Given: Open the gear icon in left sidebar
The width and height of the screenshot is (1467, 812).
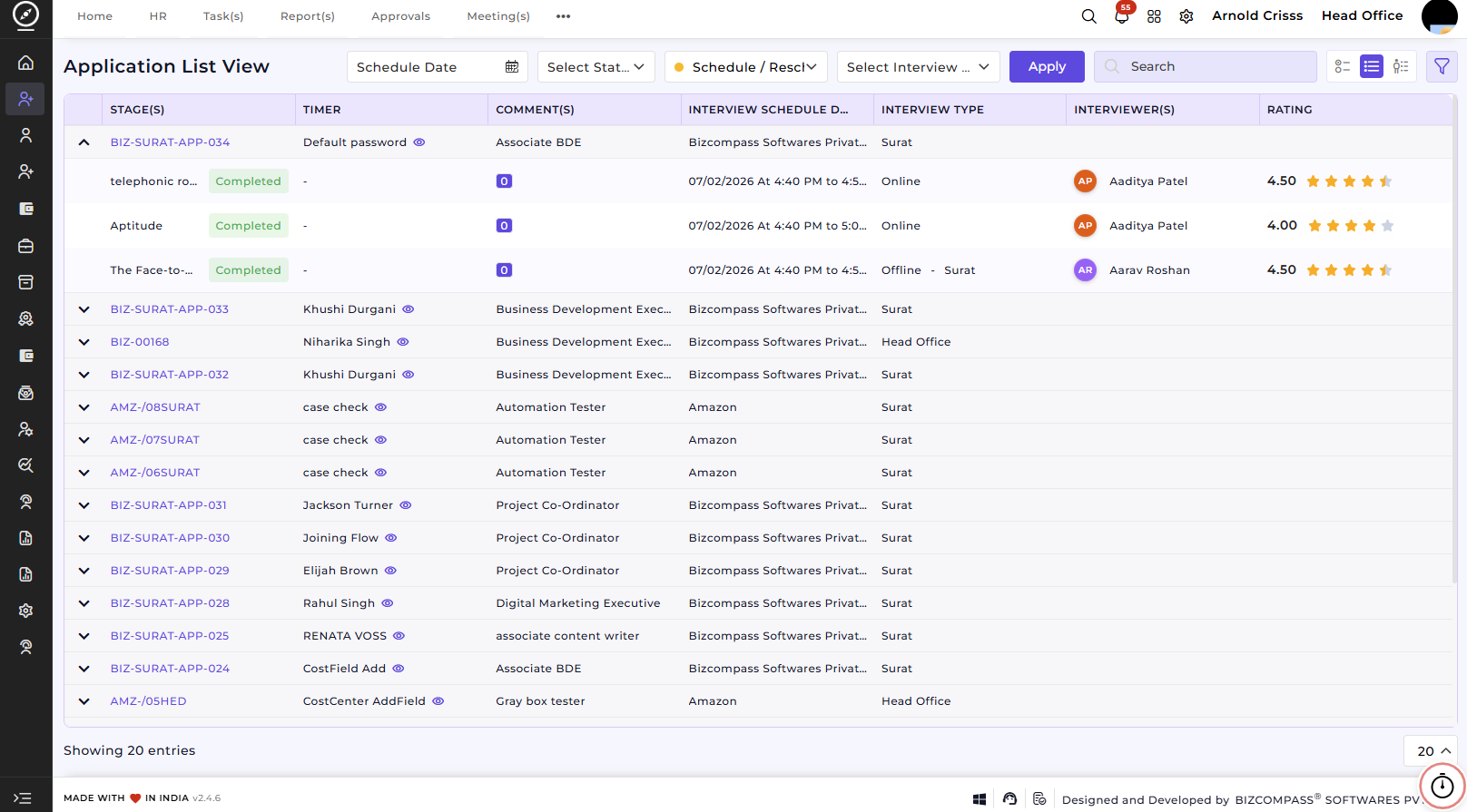Looking at the screenshot, I should tap(25, 611).
